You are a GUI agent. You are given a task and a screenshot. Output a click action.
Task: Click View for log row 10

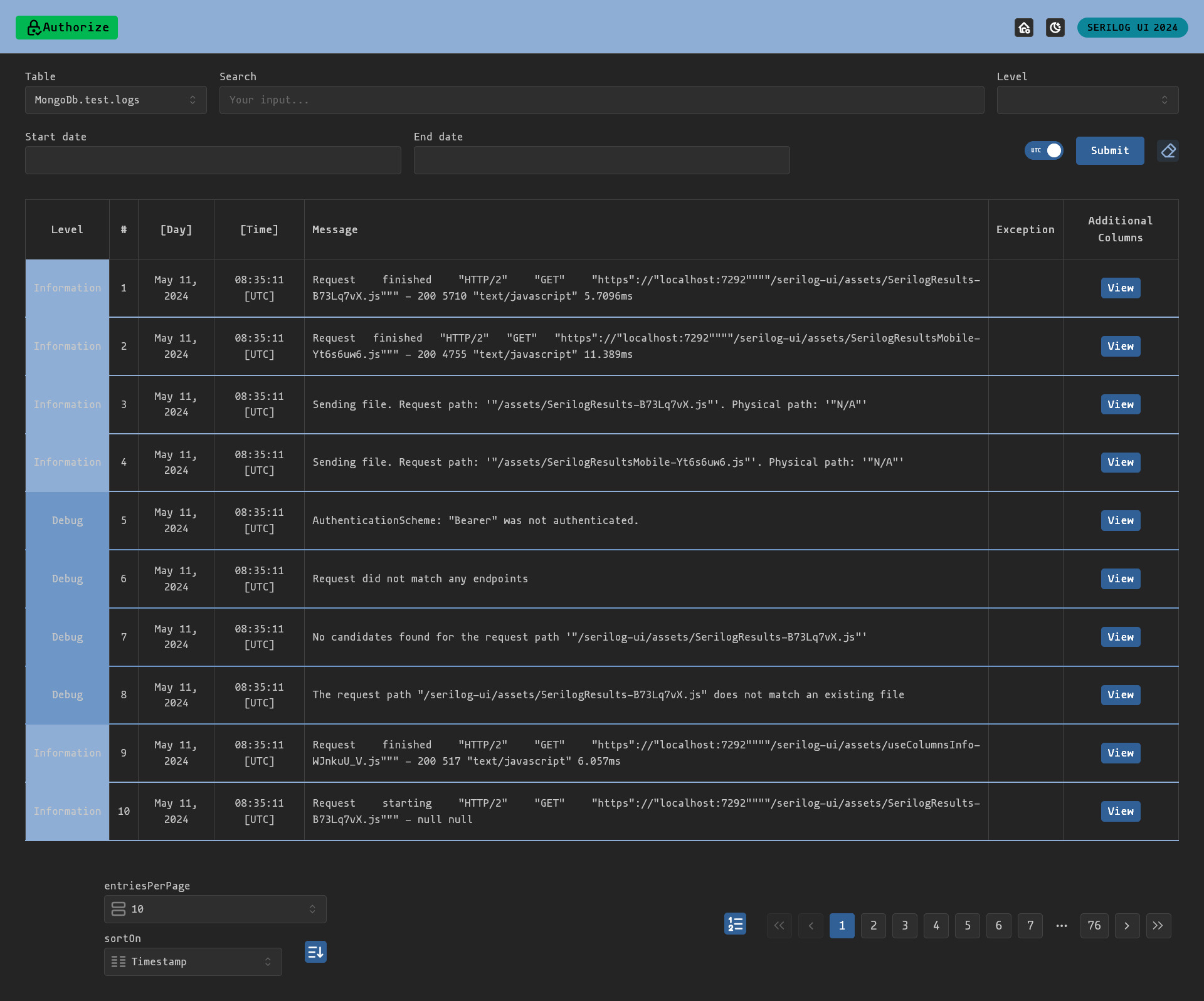(1121, 812)
